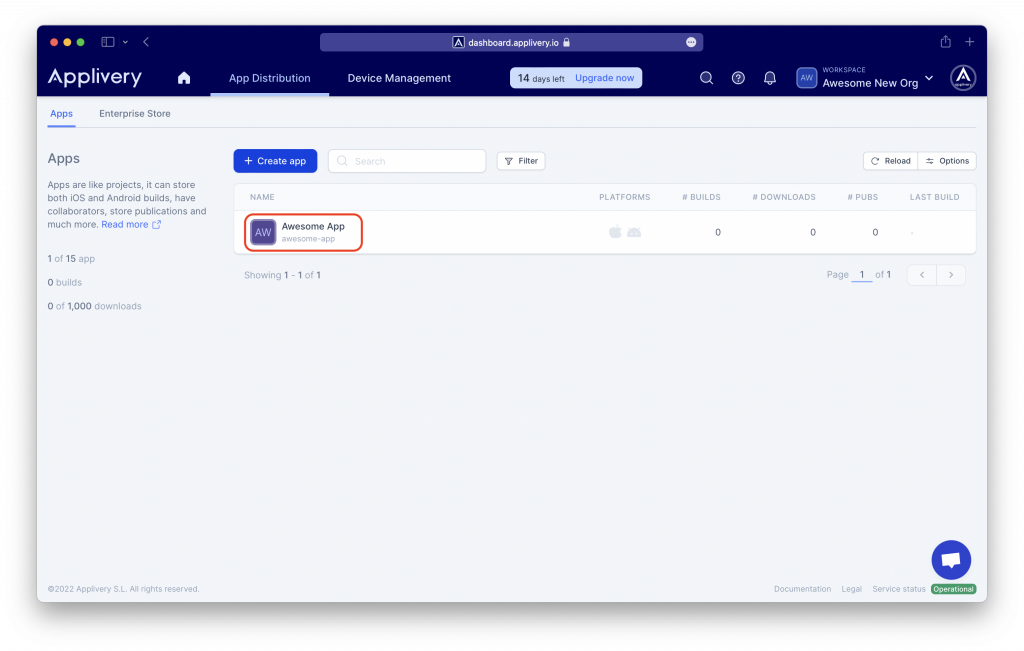Click the Create app button

click(275, 161)
